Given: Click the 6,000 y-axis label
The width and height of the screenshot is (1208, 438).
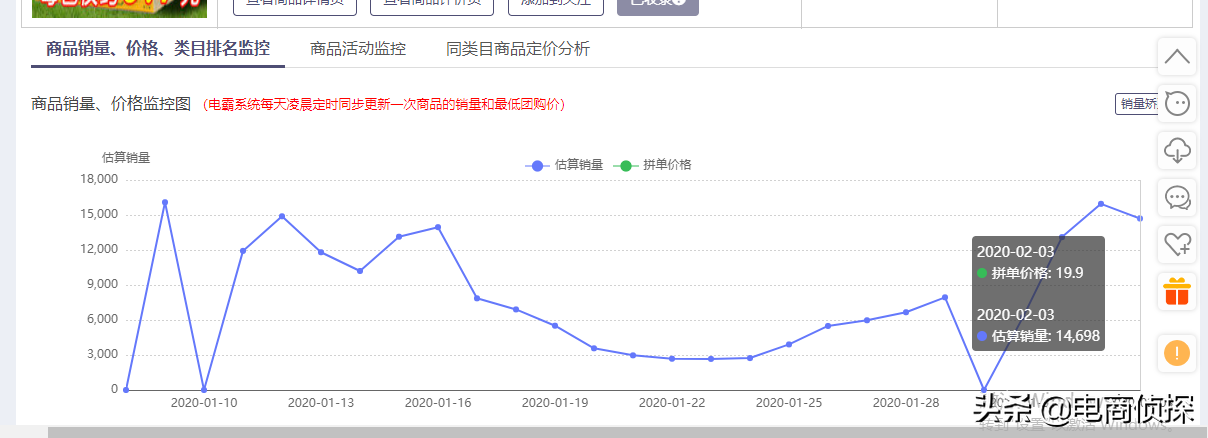Looking at the screenshot, I should point(102,320).
